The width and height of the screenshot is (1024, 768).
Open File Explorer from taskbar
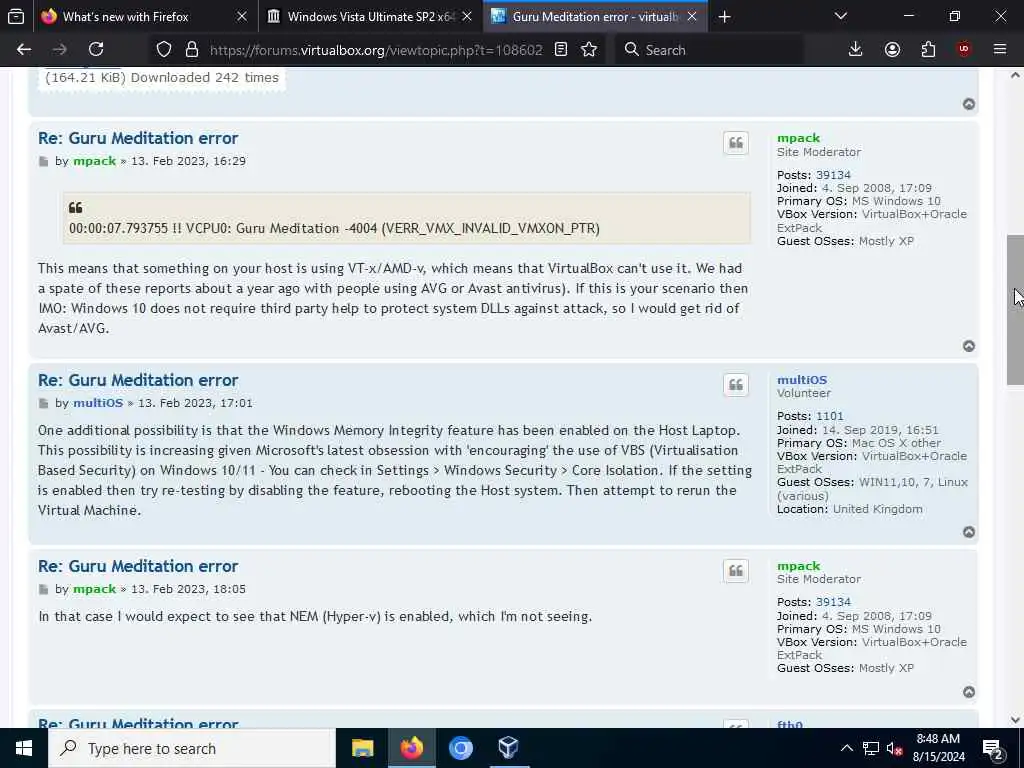pyautogui.click(x=362, y=748)
